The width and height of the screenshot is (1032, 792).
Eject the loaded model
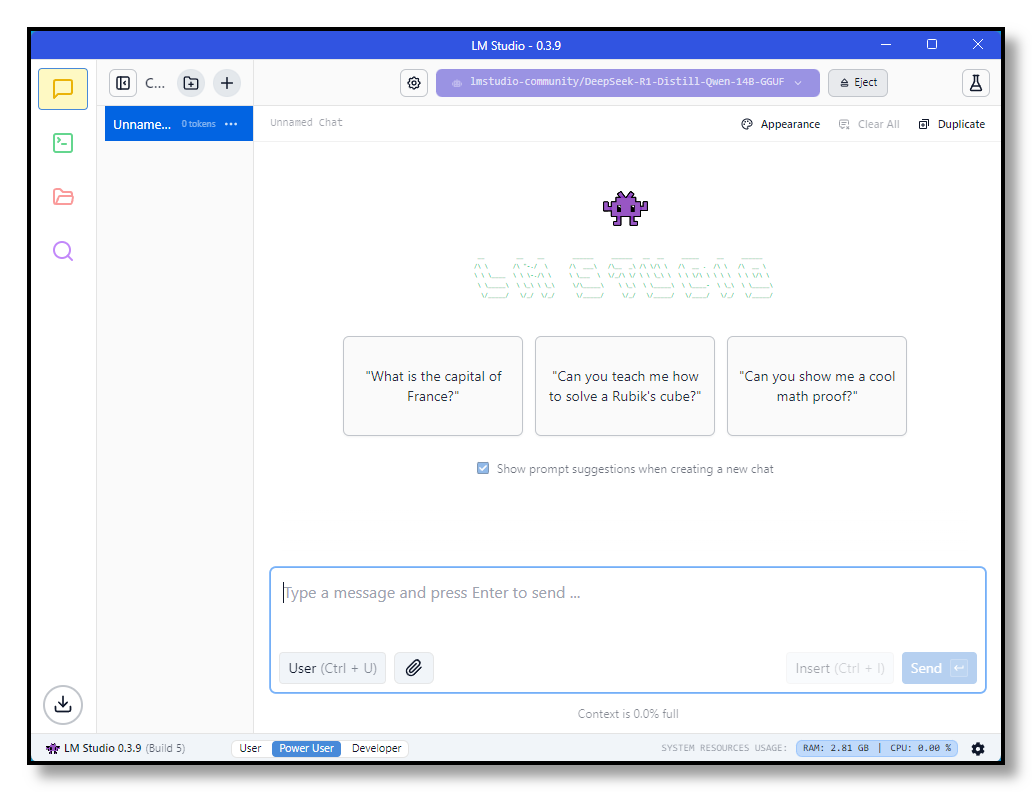point(858,83)
